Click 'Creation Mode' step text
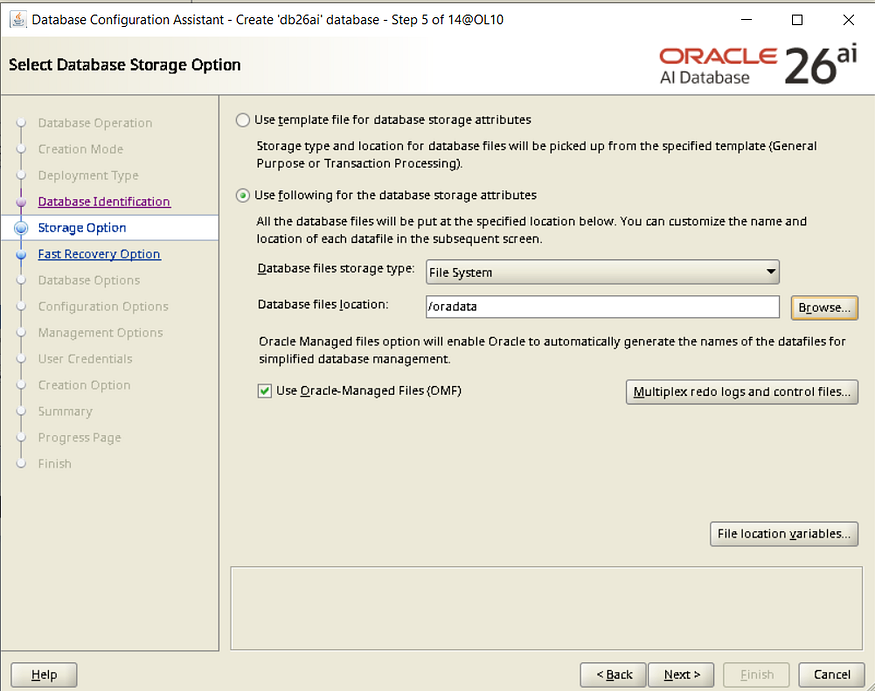 click(80, 149)
